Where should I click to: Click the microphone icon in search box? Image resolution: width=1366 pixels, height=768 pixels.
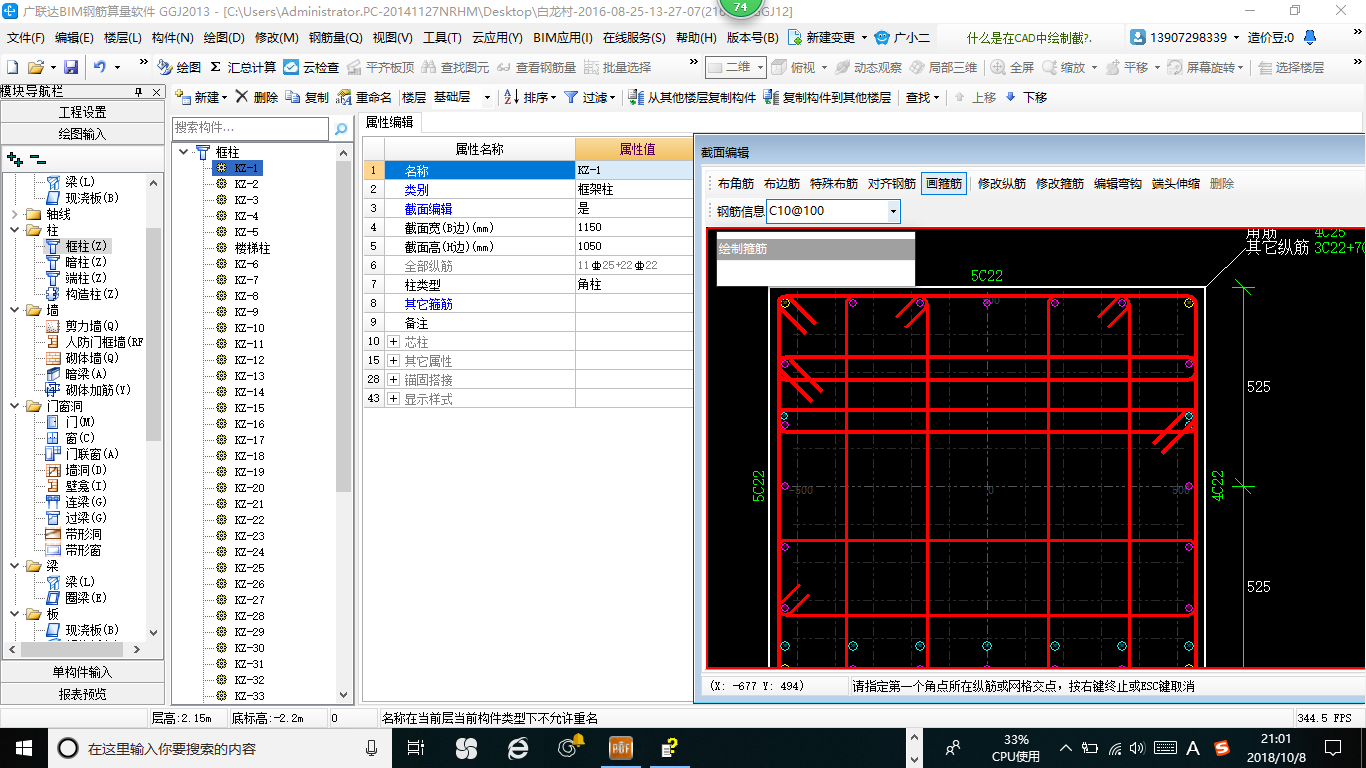pos(372,747)
